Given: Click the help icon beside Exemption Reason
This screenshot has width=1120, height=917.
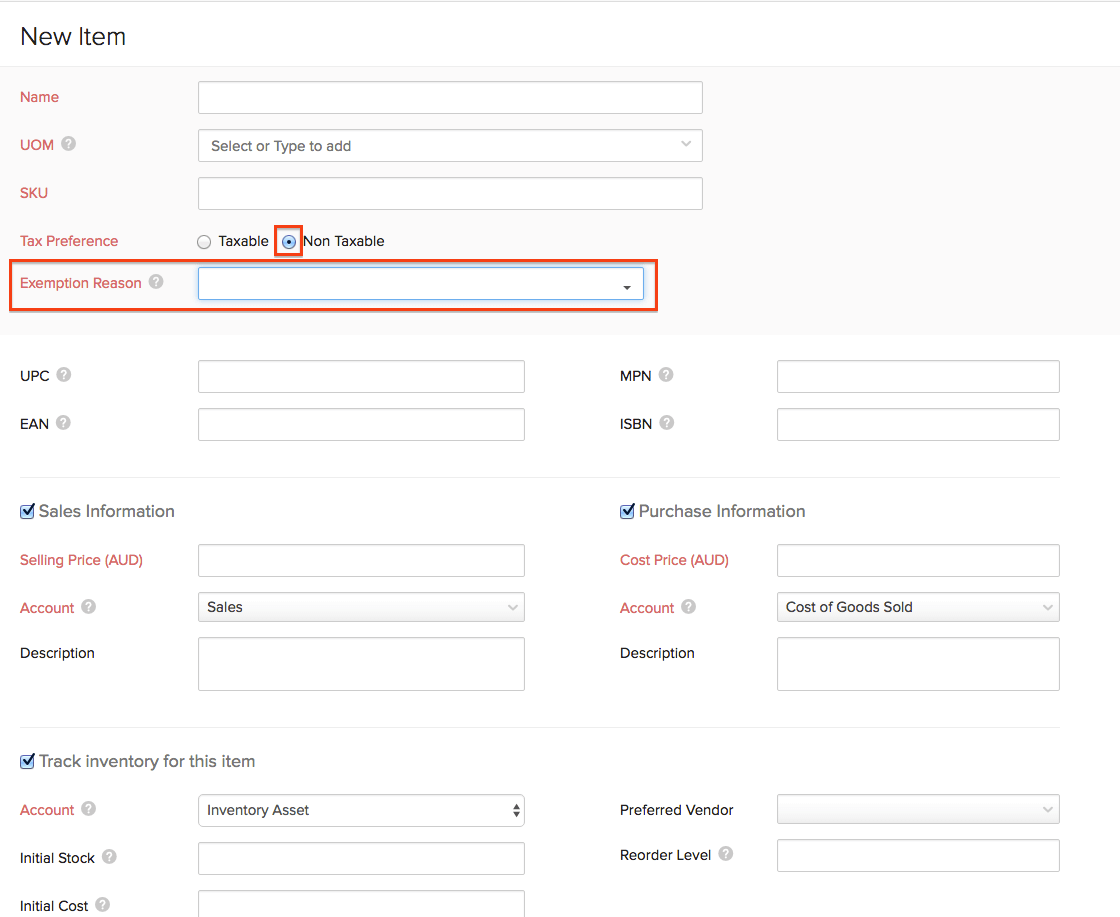Looking at the screenshot, I should coord(156,282).
